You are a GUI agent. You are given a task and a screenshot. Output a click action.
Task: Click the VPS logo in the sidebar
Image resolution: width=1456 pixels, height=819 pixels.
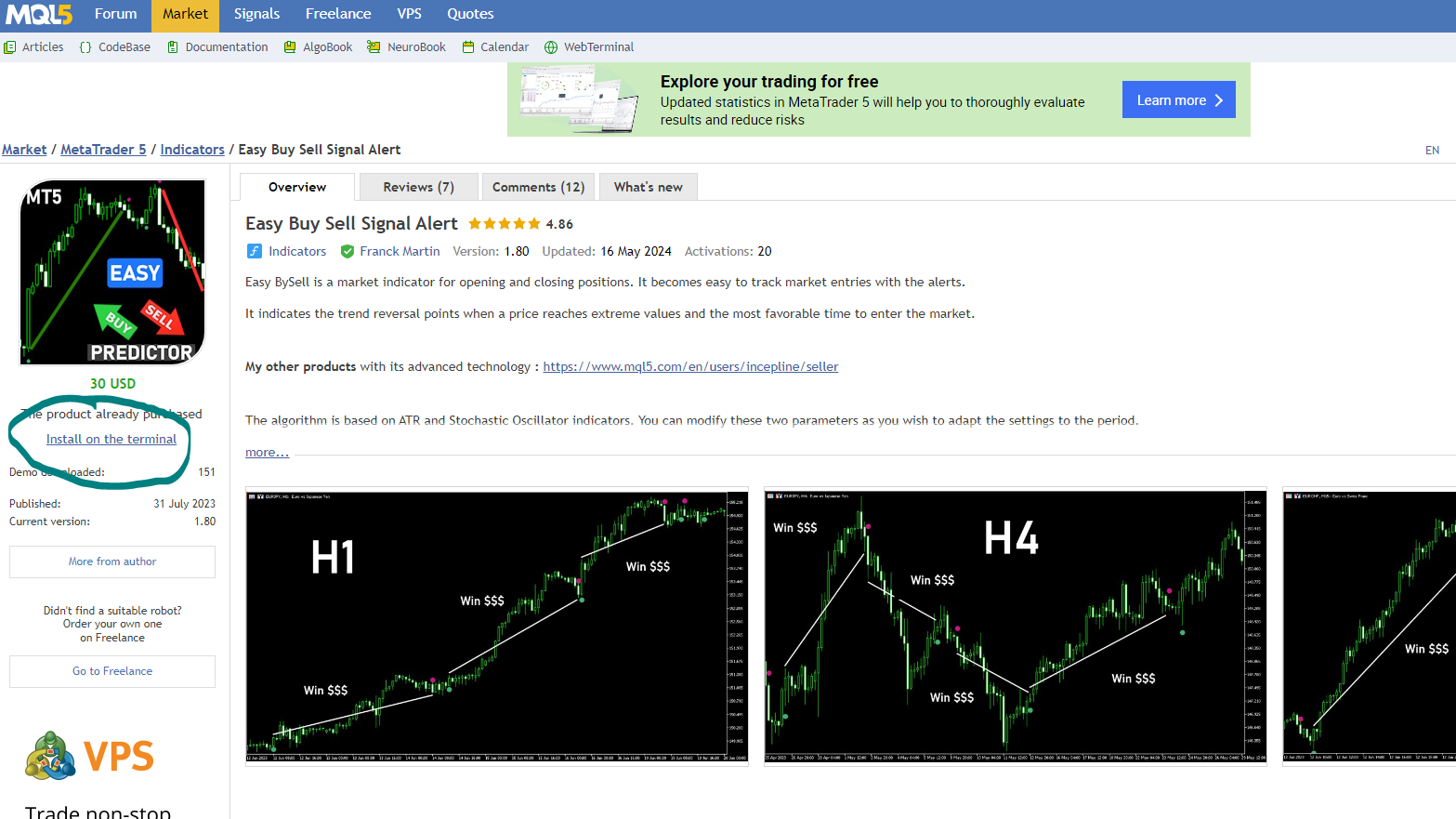89,756
